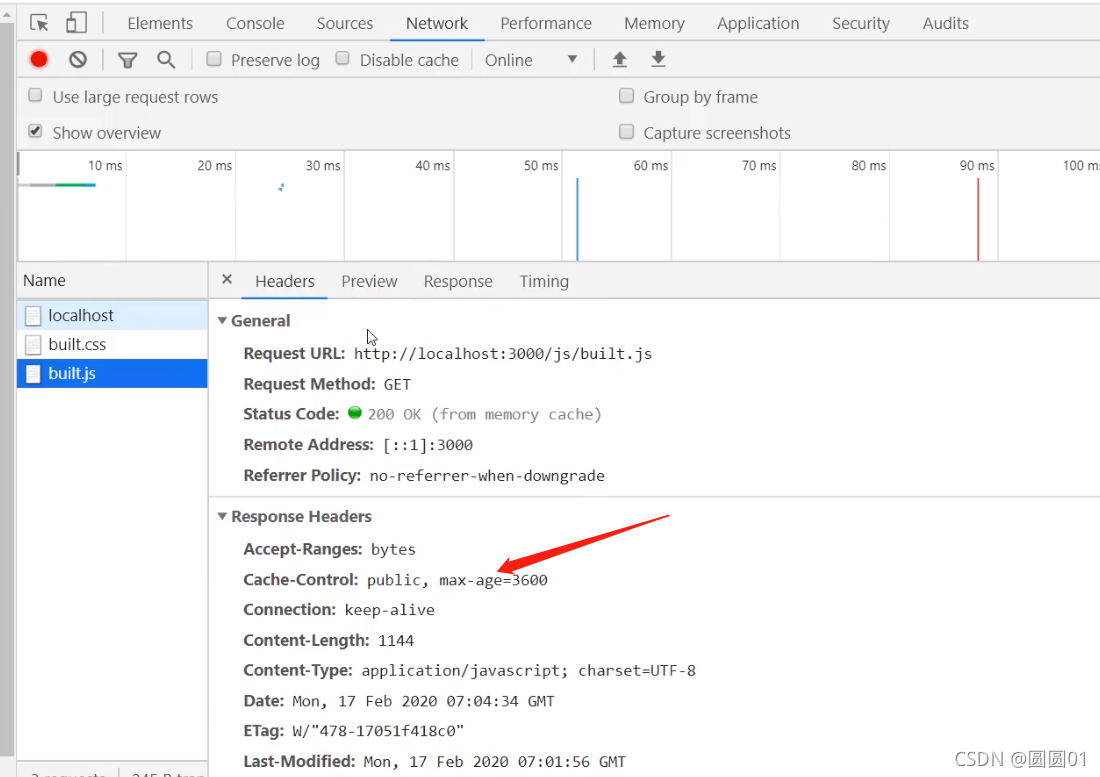Click the built.css file icon
This screenshot has height=777, width=1100.
[x=33, y=345]
